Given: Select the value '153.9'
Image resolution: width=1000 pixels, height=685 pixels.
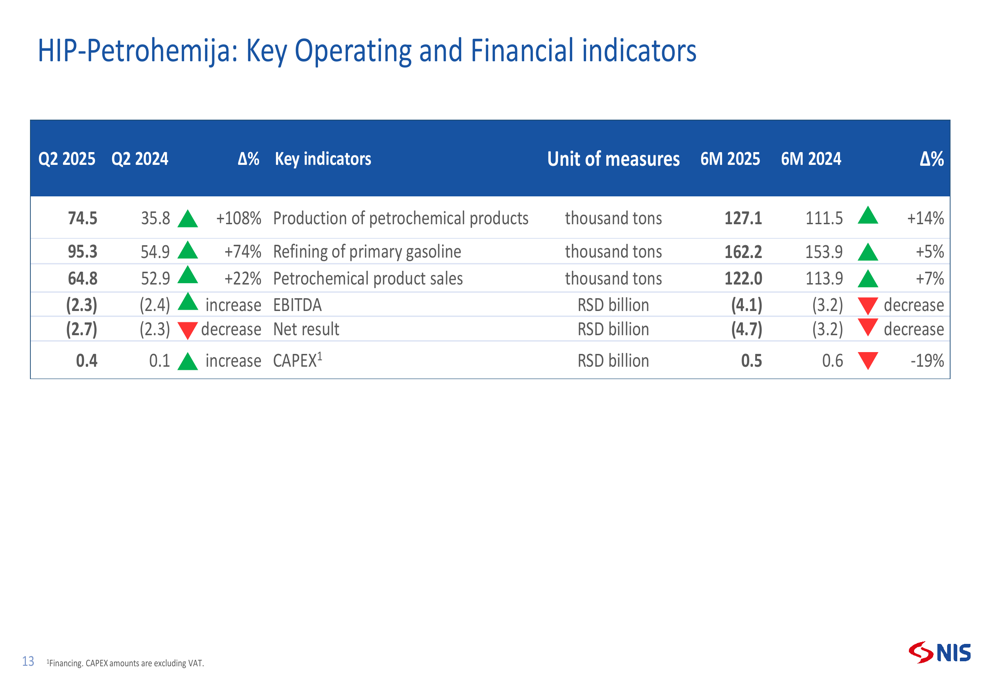Looking at the screenshot, I should click(x=824, y=252).
